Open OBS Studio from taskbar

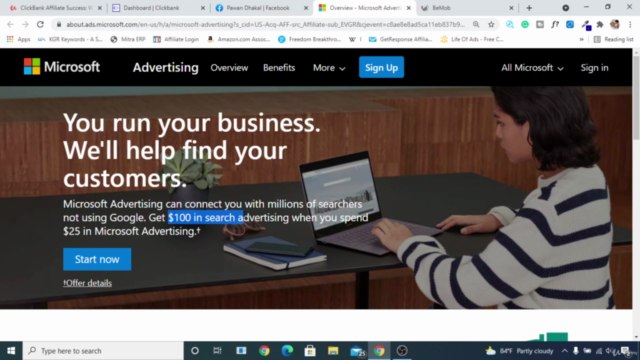click(x=402, y=351)
